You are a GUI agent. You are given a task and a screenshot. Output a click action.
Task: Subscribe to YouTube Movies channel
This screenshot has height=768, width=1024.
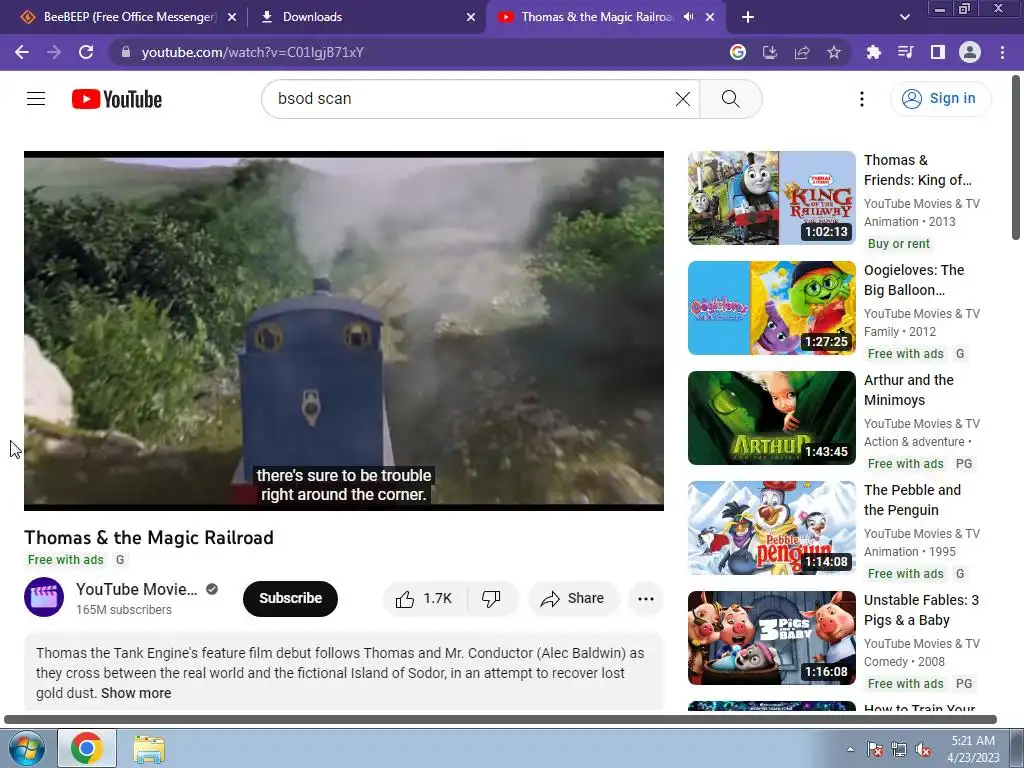click(x=291, y=598)
